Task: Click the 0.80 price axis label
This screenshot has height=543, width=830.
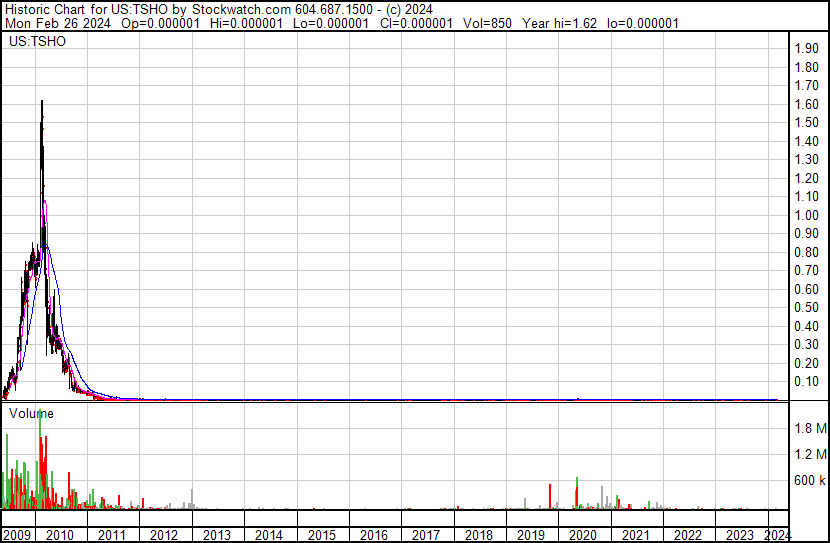Action: [807, 252]
